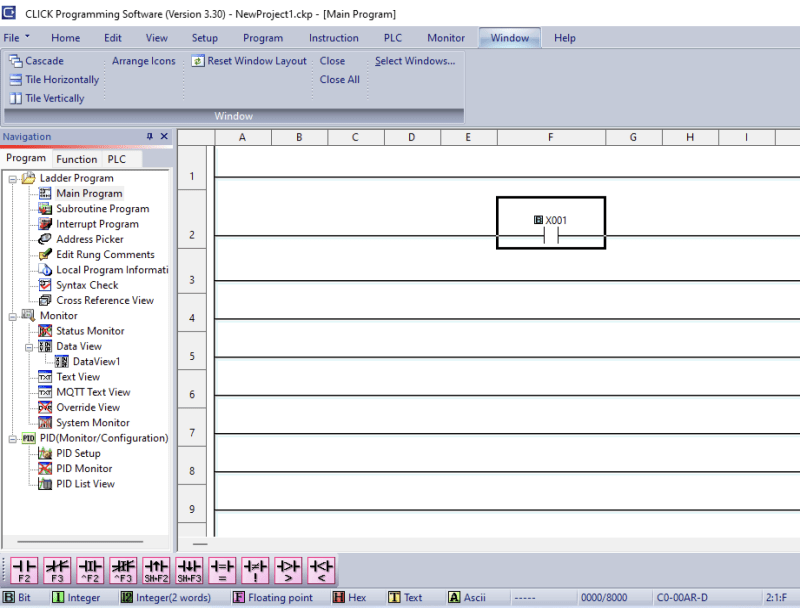Screen dimensions: 800x608
Task: Open Cross Reference View
Action: click(x=105, y=300)
